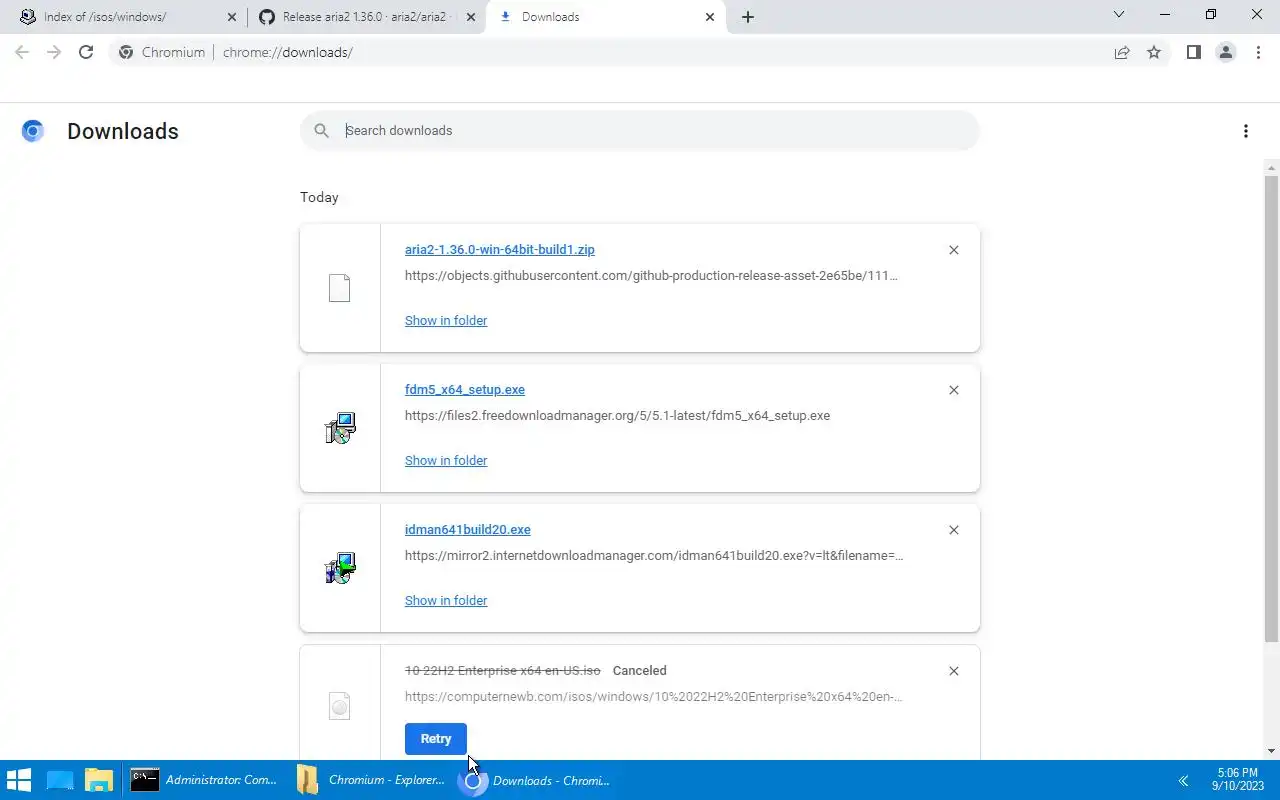Open the new tab plus button
Image resolution: width=1280 pixels, height=800 pixels.
(748, 17)
